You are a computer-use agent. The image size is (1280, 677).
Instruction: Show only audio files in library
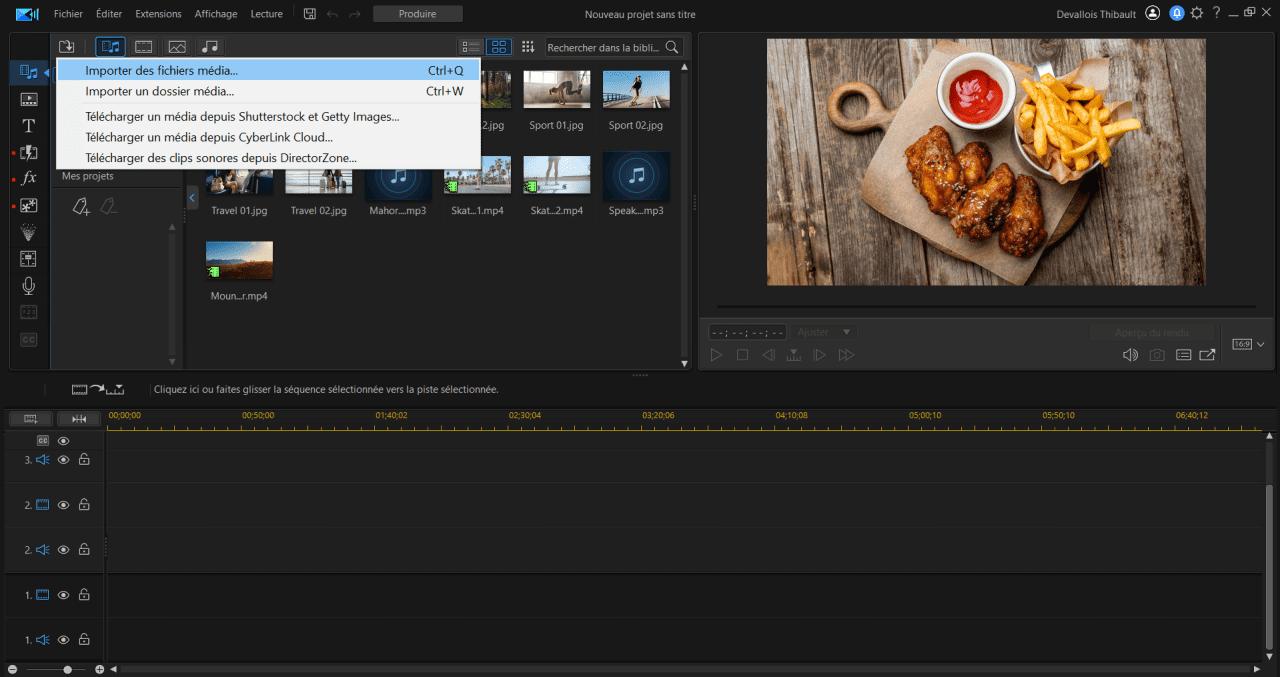coord(210,47)
